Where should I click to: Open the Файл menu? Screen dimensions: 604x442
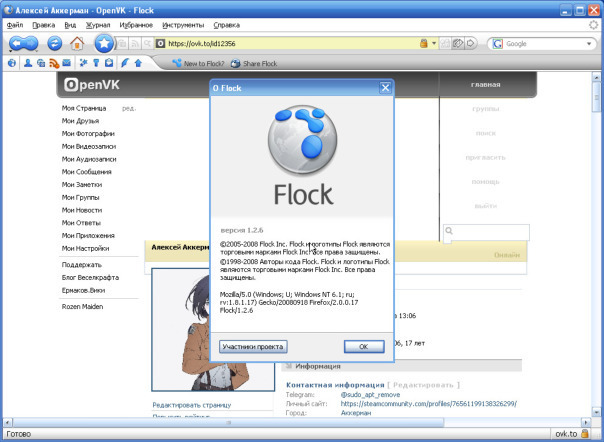point(15,25)
